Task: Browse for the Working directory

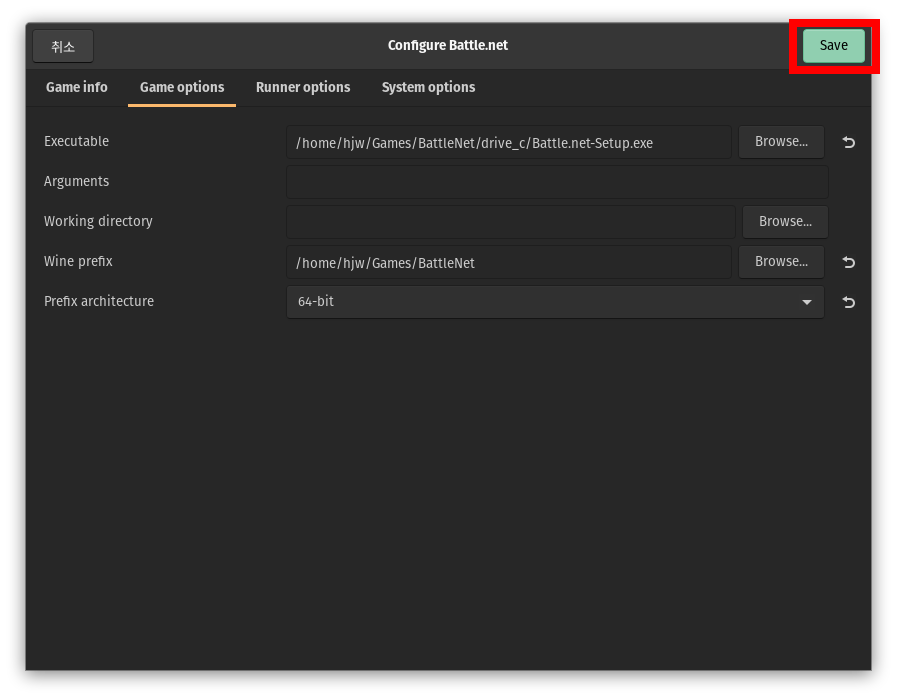Action: (785, 222)
